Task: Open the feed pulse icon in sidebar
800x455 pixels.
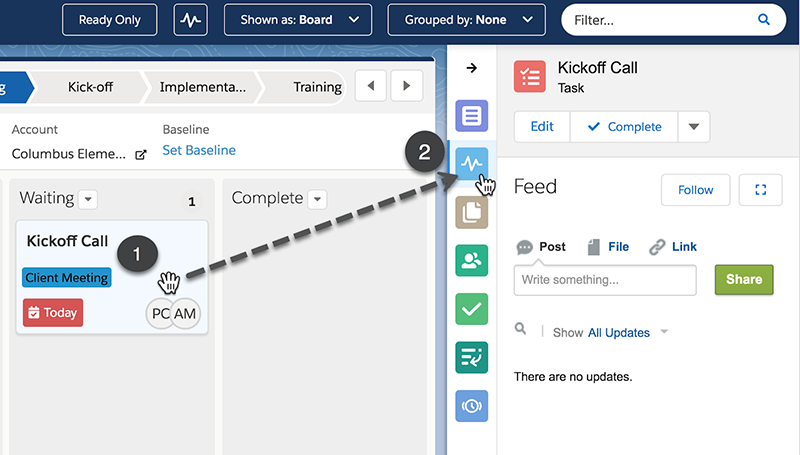Action: 471,164
